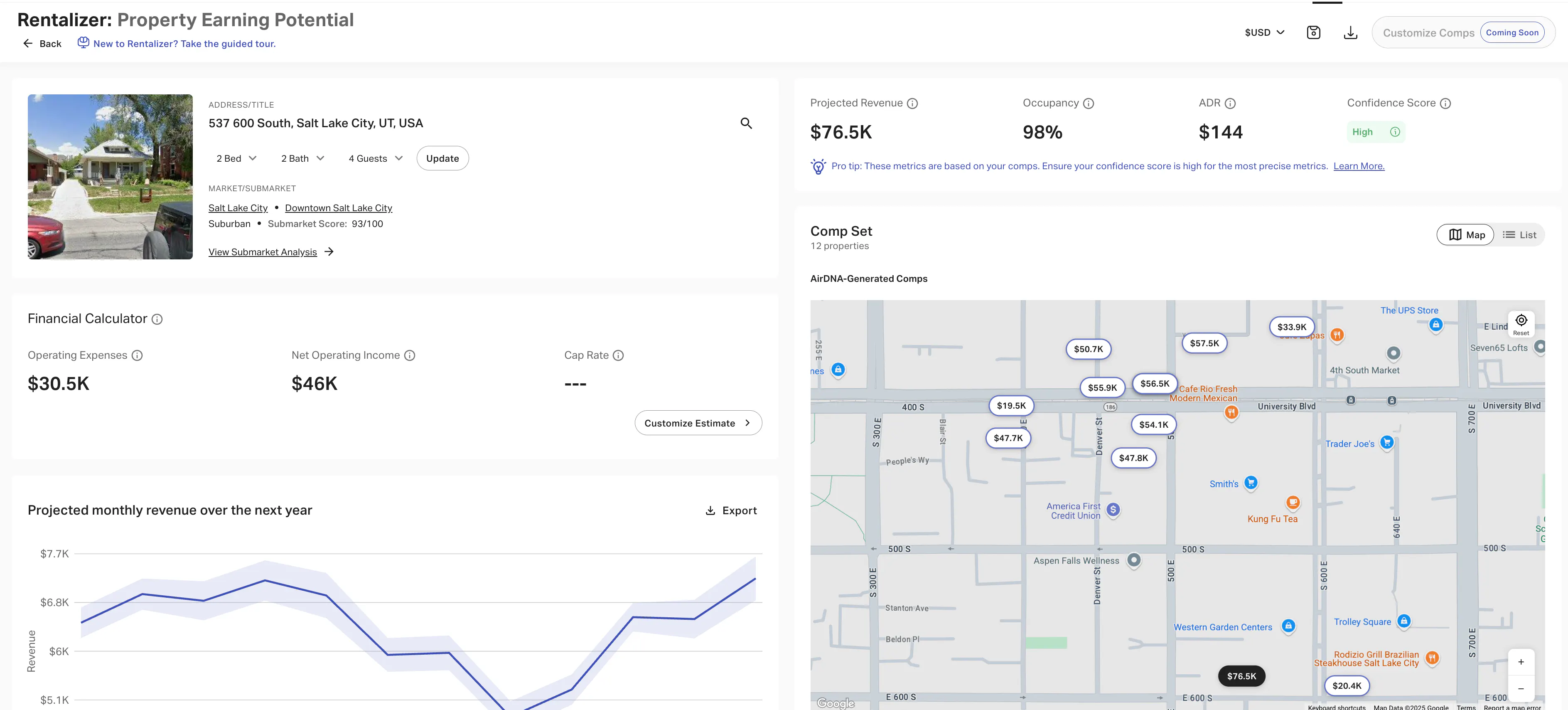The image size is (1568, 710).
Task: Open Confidence Score info tooltip icon
Action: 1445,104
